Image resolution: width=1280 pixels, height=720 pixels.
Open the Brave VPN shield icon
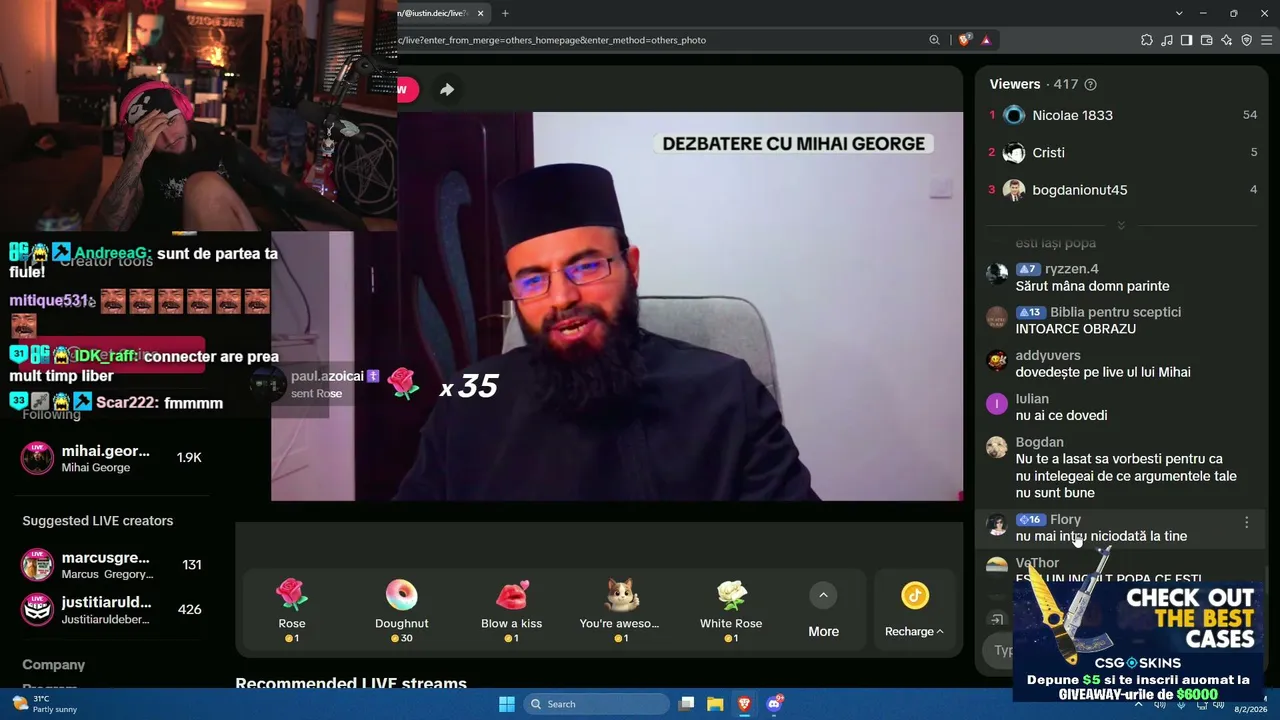pyautogui.click(x=1246, y=40)
